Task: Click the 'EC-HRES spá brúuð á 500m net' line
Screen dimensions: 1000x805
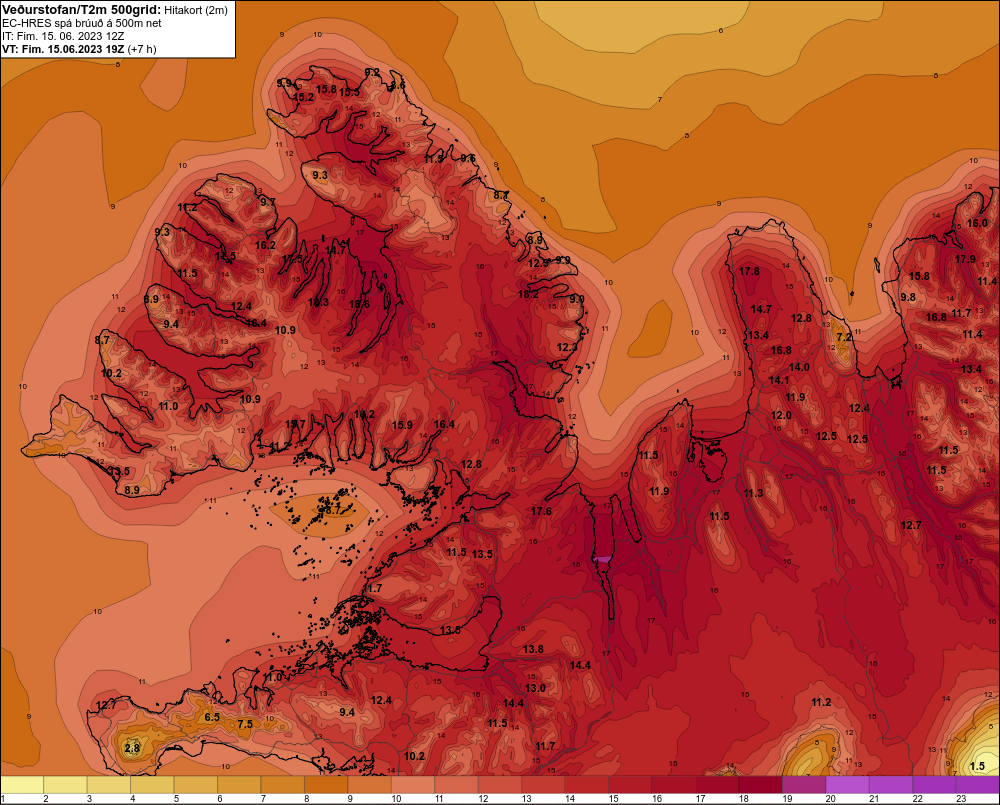Action: click(x=82, y=24)
